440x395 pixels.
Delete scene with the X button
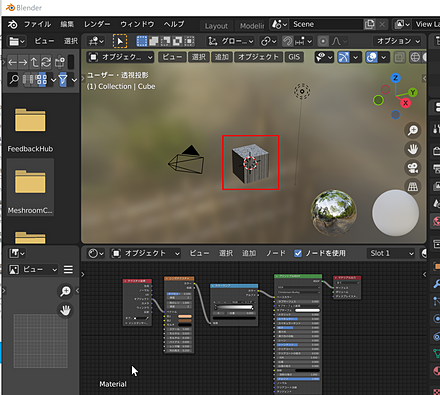(x=382, y=24)
